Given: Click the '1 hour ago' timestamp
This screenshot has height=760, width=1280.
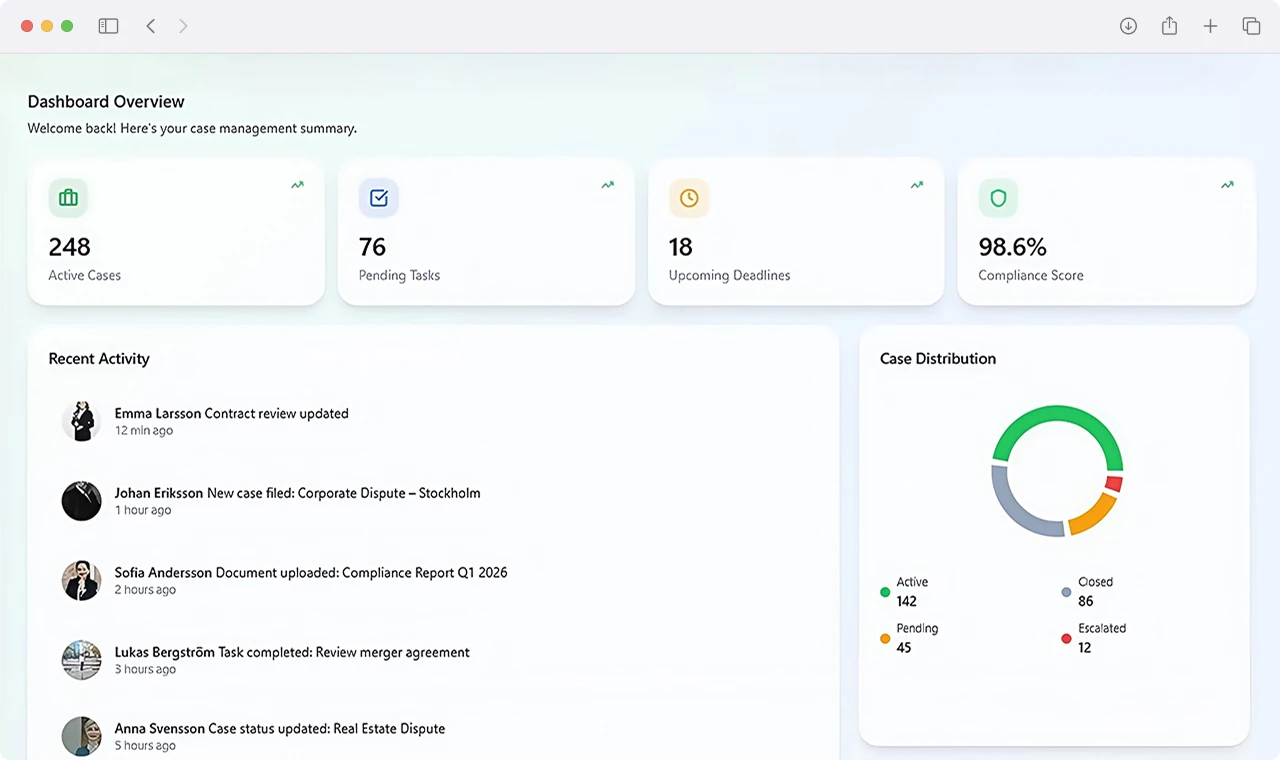Looking at the screenshot, I should pyautogui.click(x=143, y=510).
